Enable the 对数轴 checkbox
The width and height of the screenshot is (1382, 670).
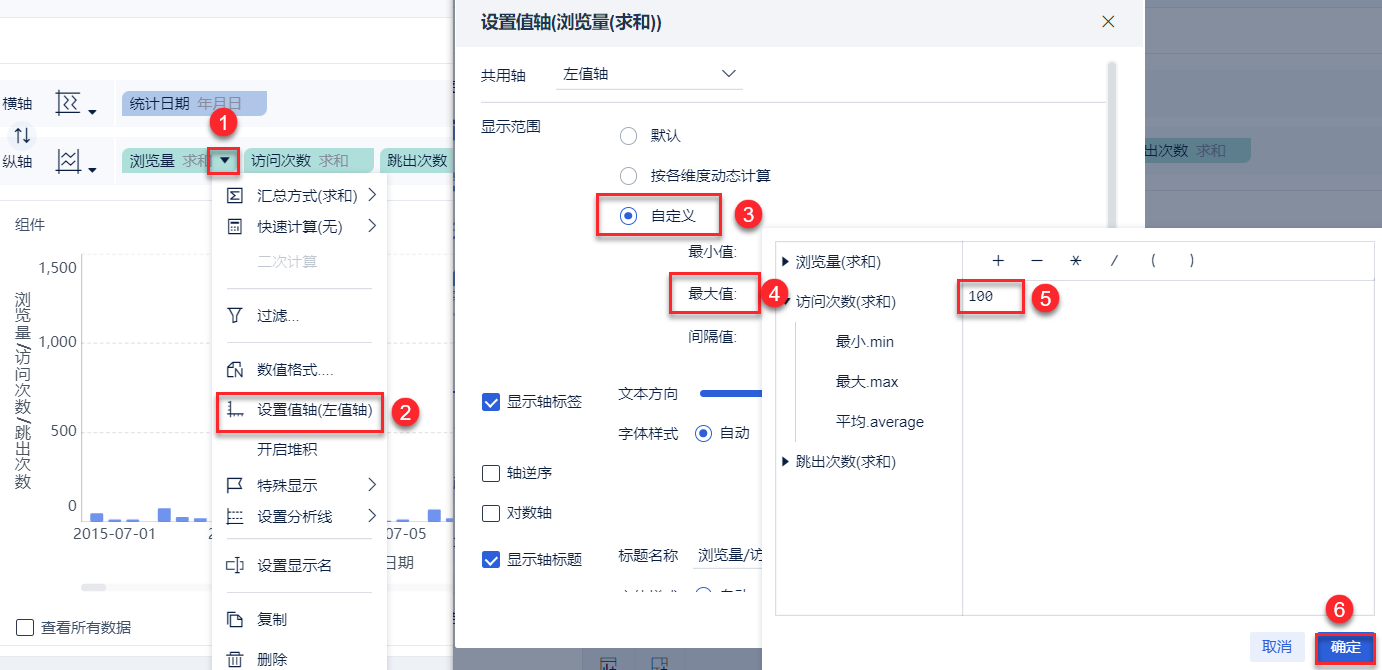(491, 513)
